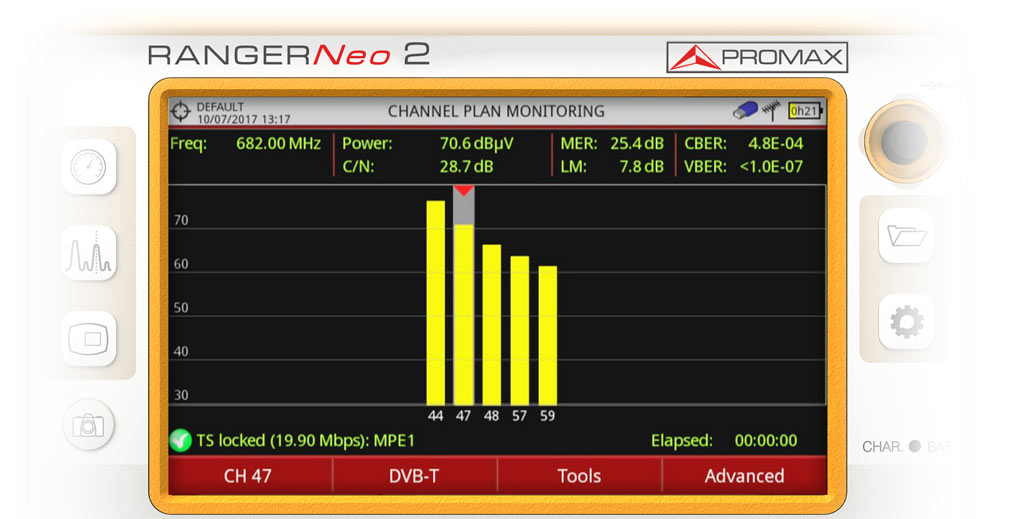Select the channel 48 bar
The image size is (1024, 519).
pyautogui.click(x=492, y=325)
